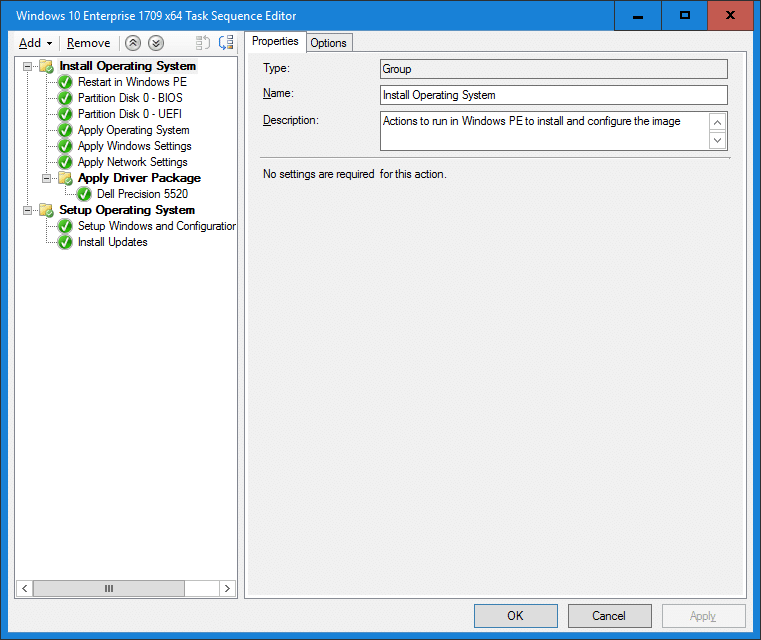The width and height of the screenshot is (761, 640).
Task: Click green check icon beside Partition Disk 0 - UEFI
Action: pos(65,114)
